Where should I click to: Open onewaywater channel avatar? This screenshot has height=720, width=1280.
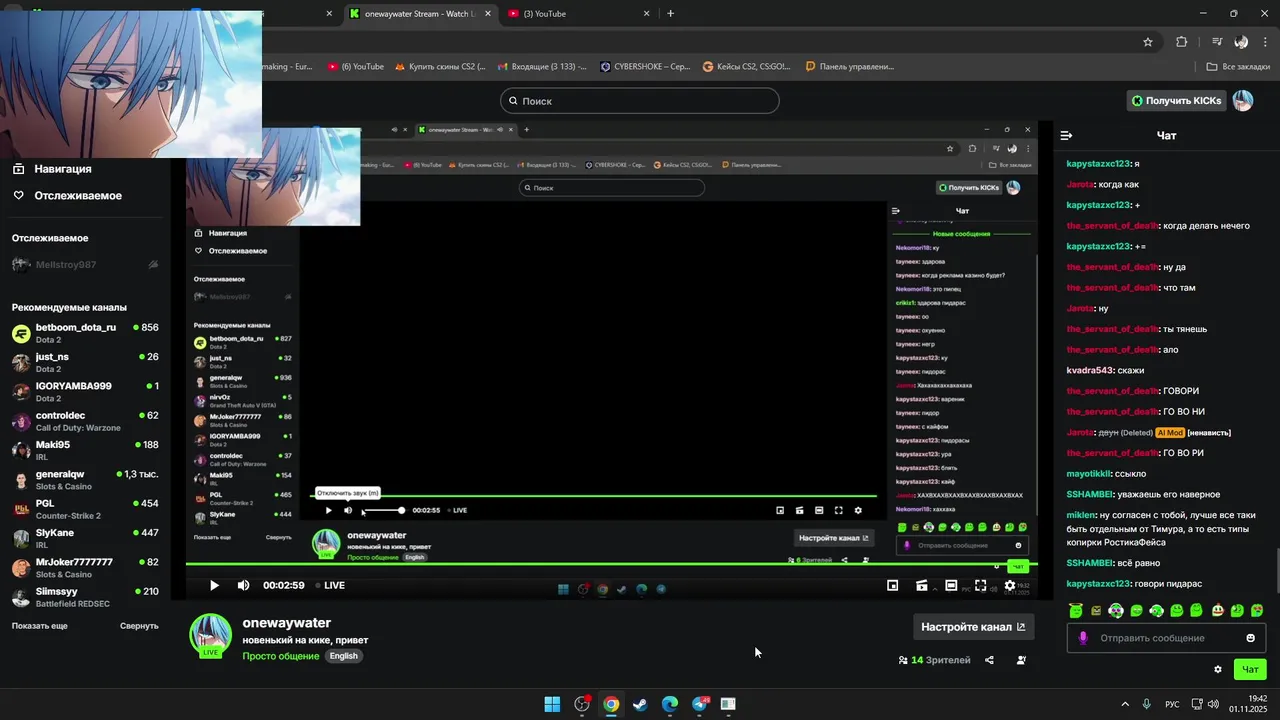pyautogui.click(x=210, y=636)
